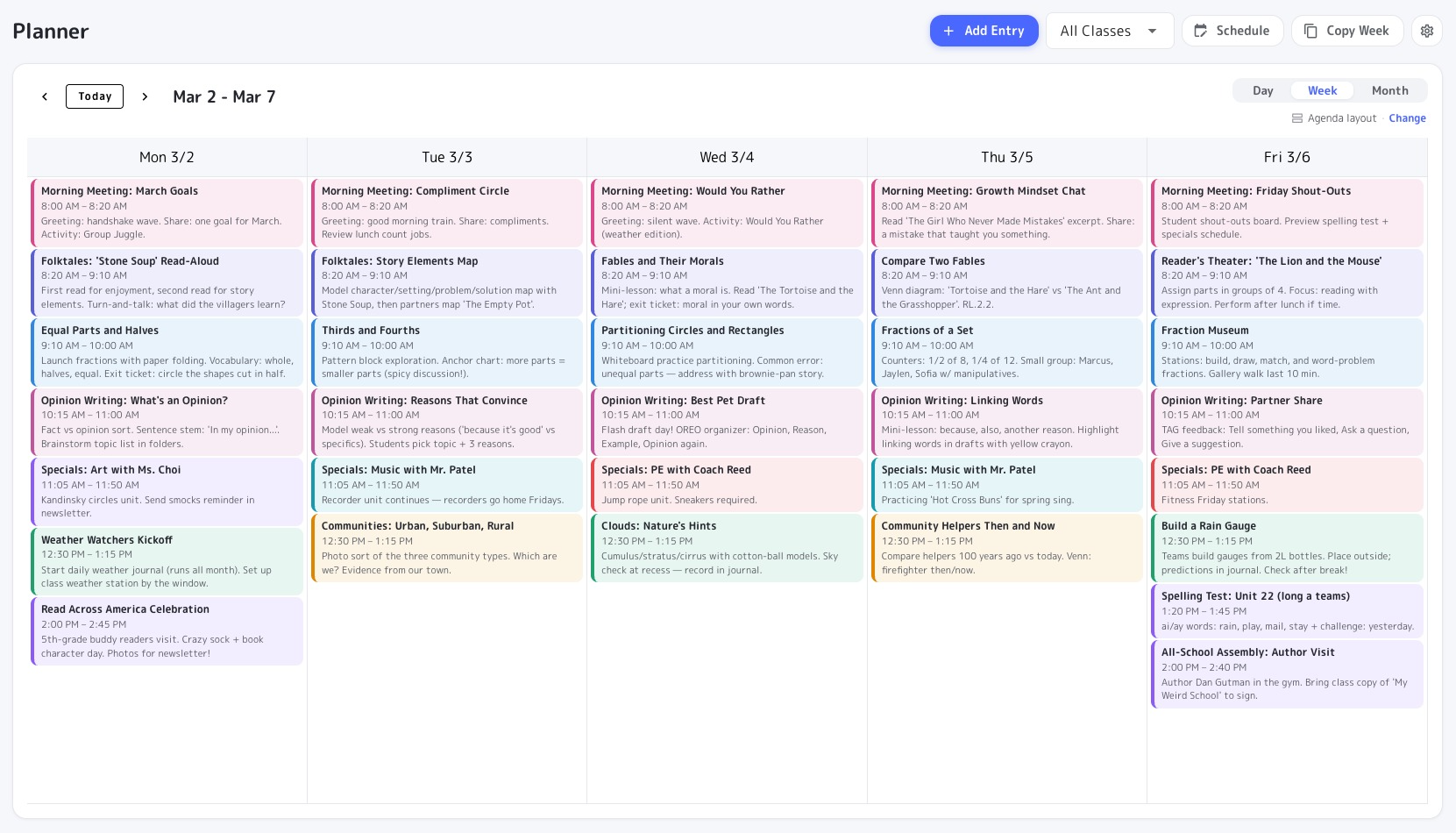Open Morning Meeting: Friday Shout-Outs entry

click(x=1287, y=212)
